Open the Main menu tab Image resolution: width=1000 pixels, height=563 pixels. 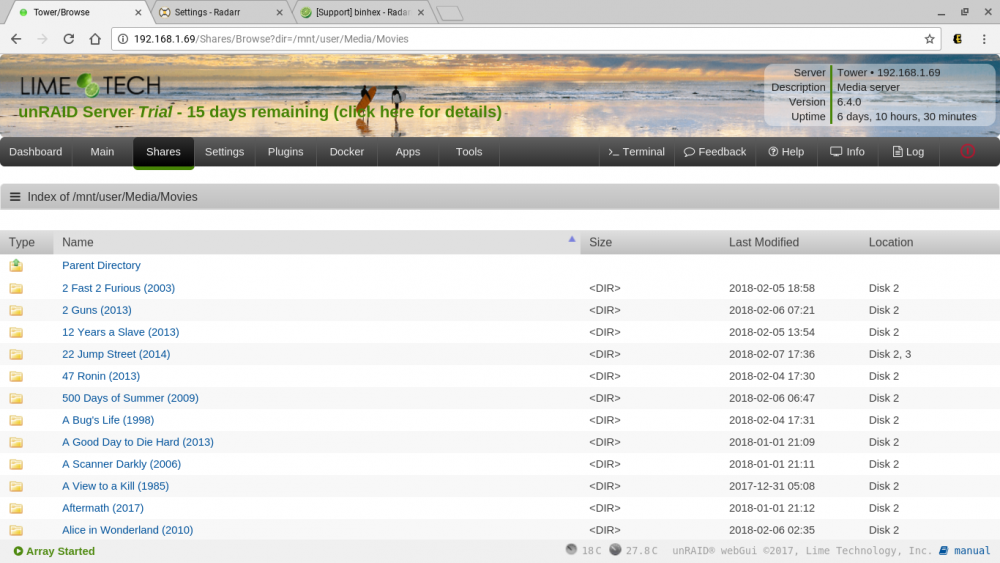tap(102, 152)
